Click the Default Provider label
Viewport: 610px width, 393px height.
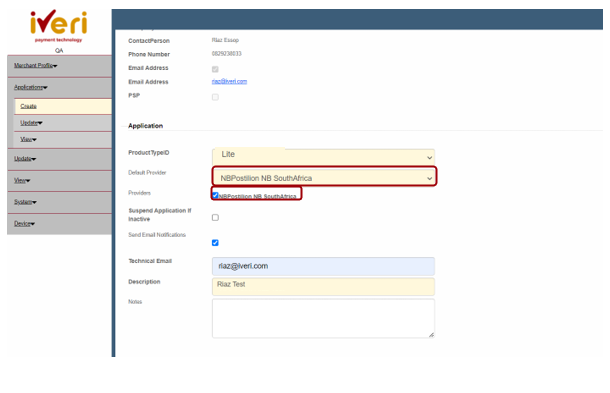147,172
